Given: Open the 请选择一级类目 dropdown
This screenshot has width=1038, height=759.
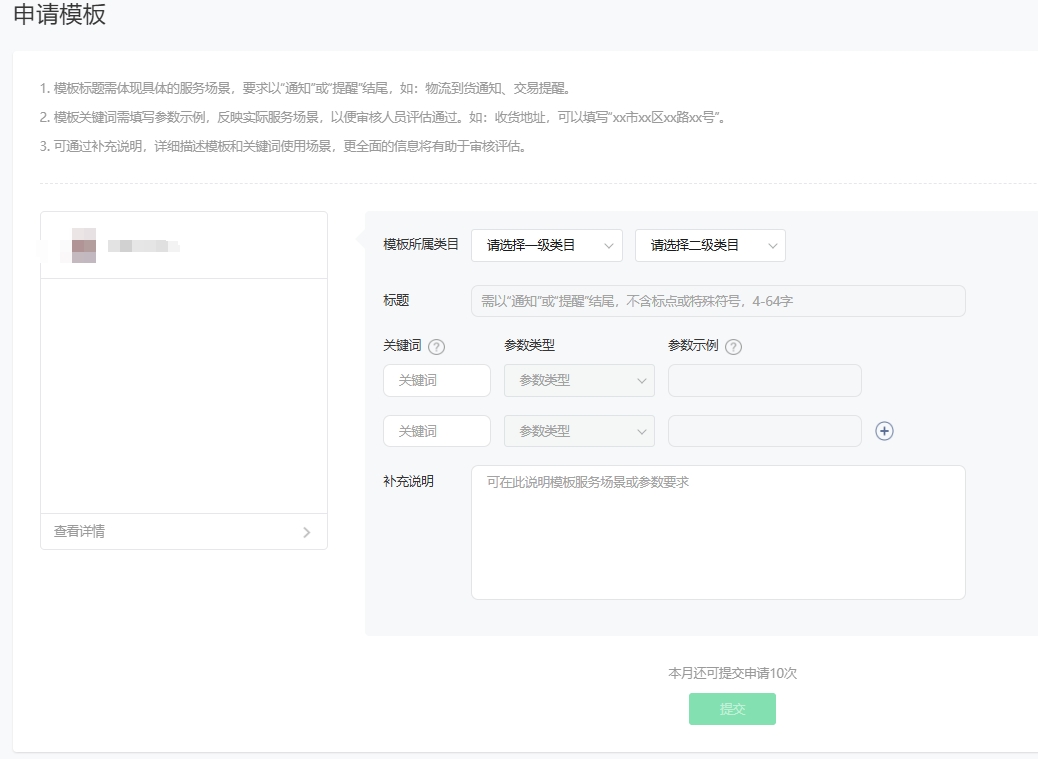Looking at the screenshot, I should tap(547, 245).
